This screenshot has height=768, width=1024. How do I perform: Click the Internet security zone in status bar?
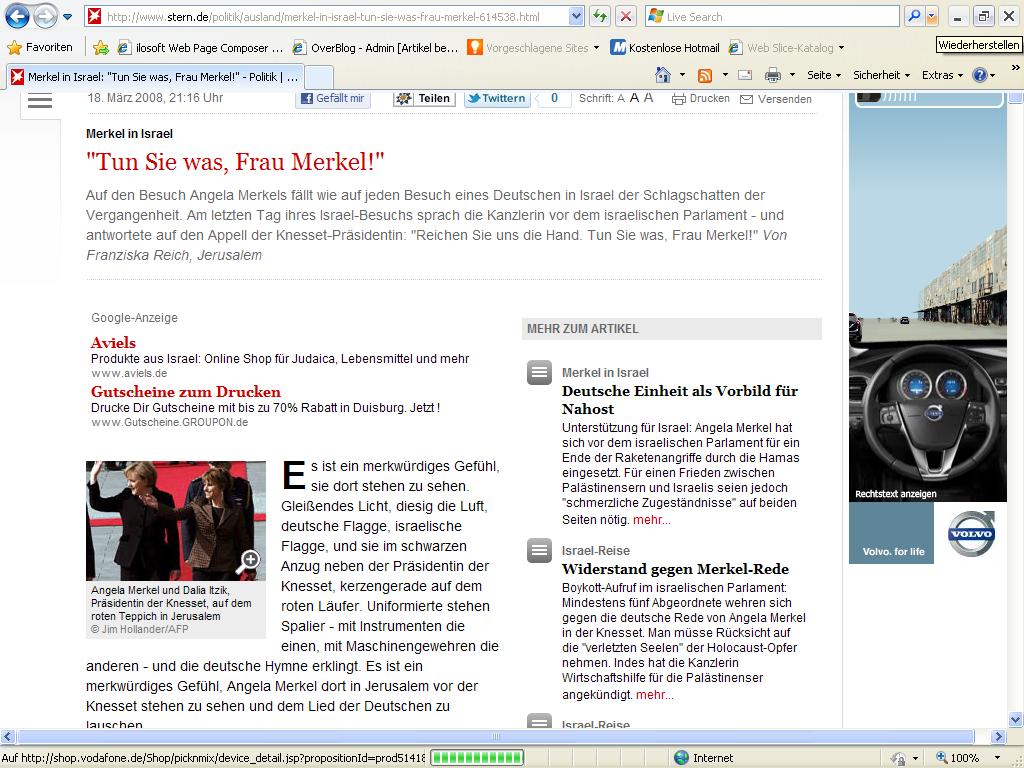[x=703, y=758]
